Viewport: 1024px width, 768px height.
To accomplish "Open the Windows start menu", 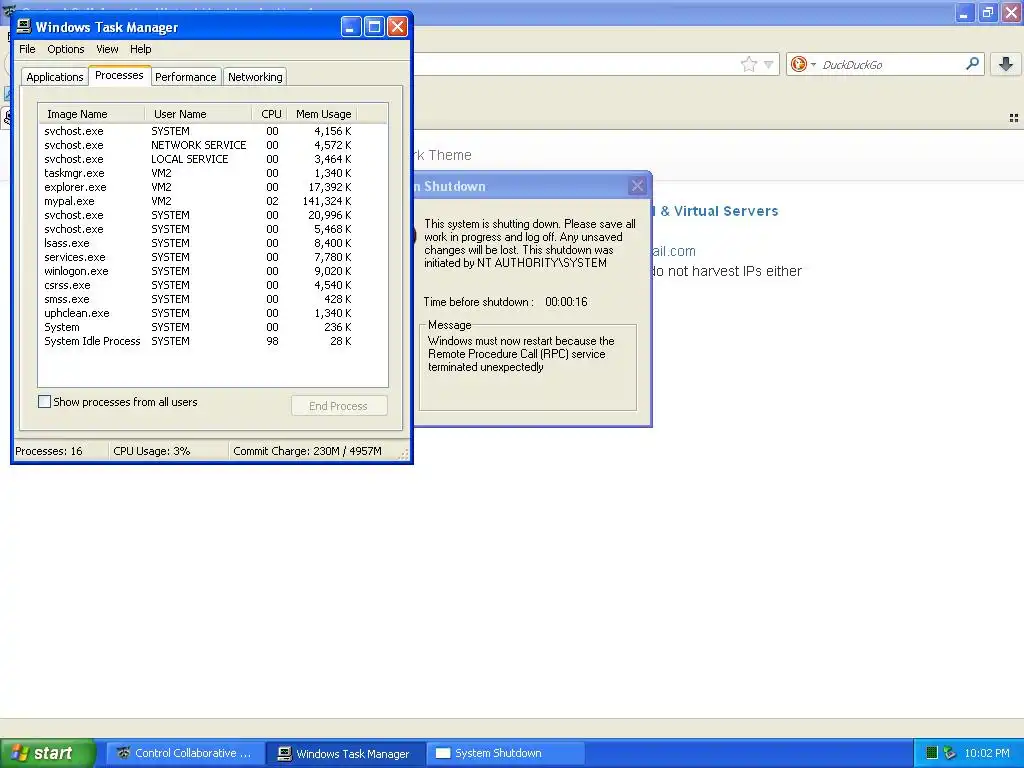I will click(47, 753).
